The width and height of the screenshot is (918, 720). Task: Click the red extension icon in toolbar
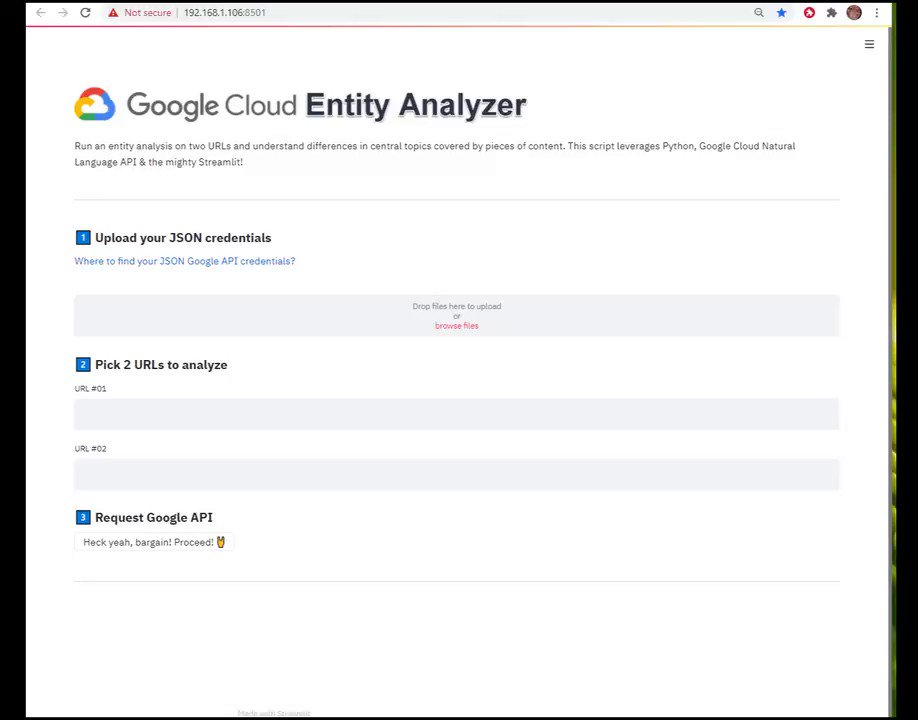tap(809, 13)
